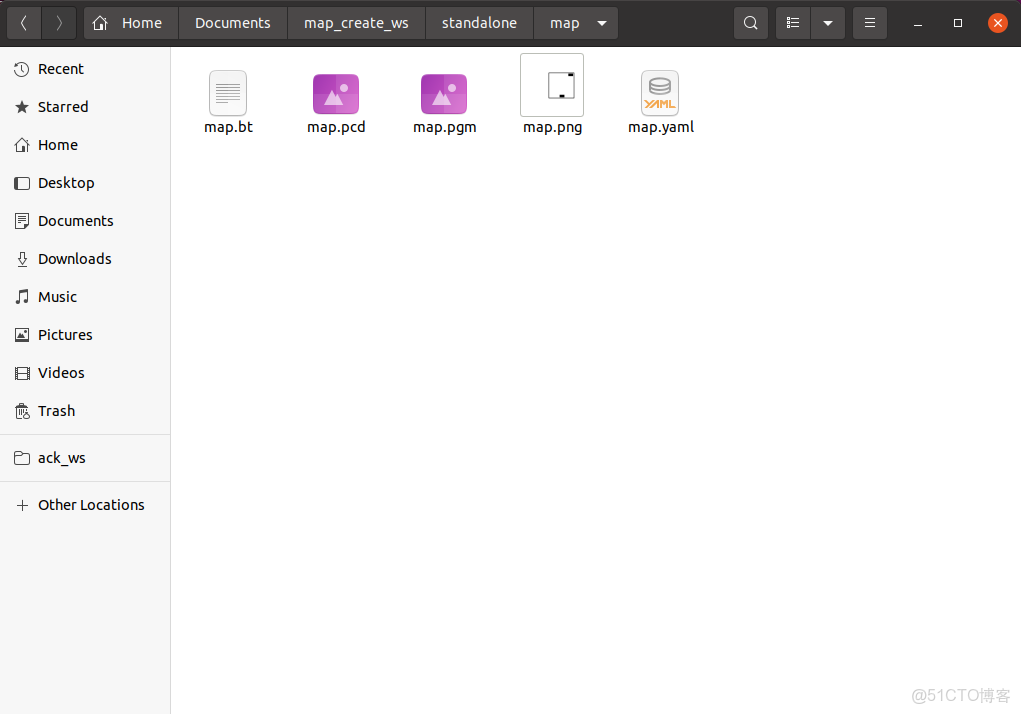The width and height of the screenshot is (1021, 714).
Task: Click the Trash bin icon
Action: pos(21,411)
